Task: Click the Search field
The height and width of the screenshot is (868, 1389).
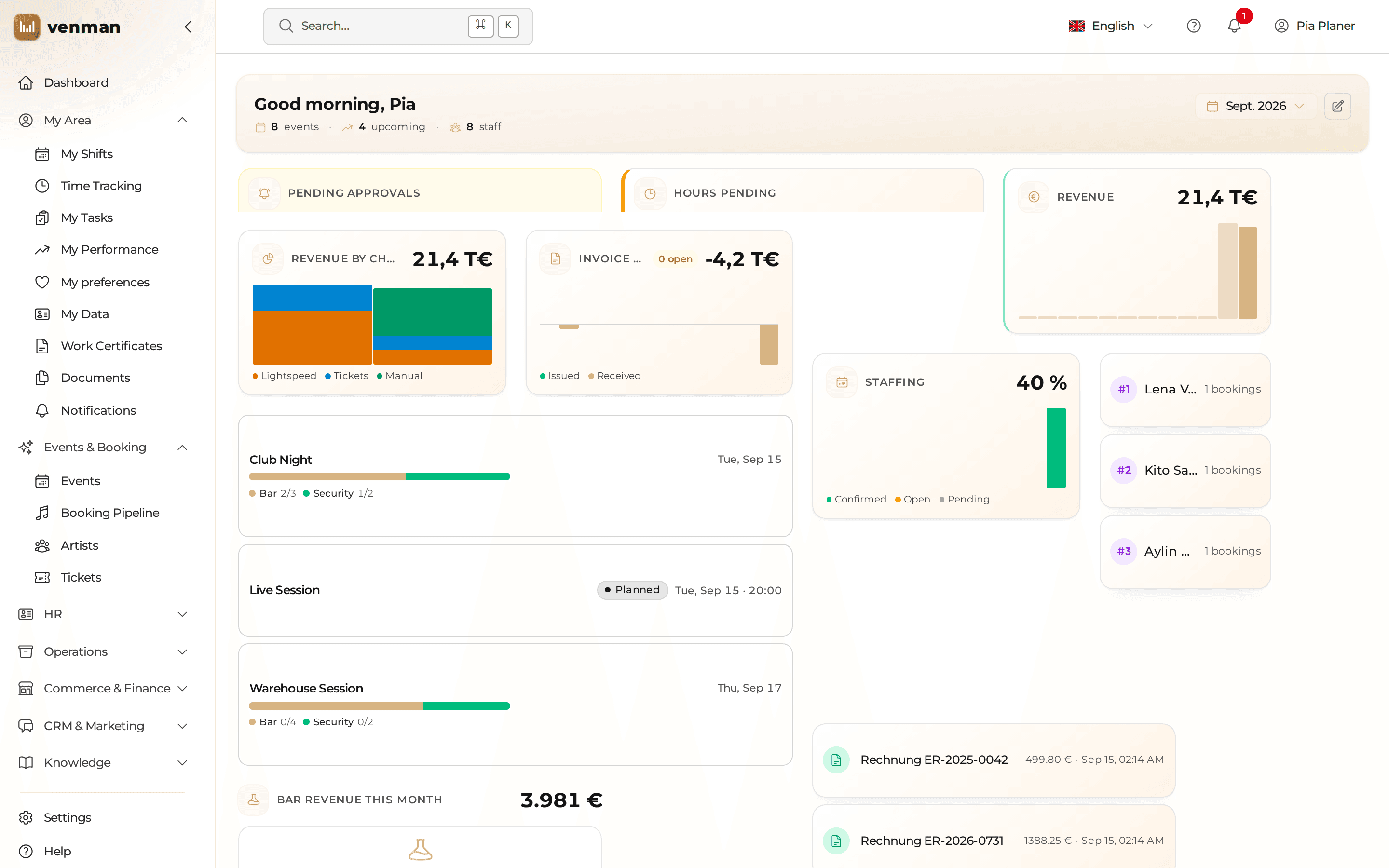Action: click(x=398, y=27)
